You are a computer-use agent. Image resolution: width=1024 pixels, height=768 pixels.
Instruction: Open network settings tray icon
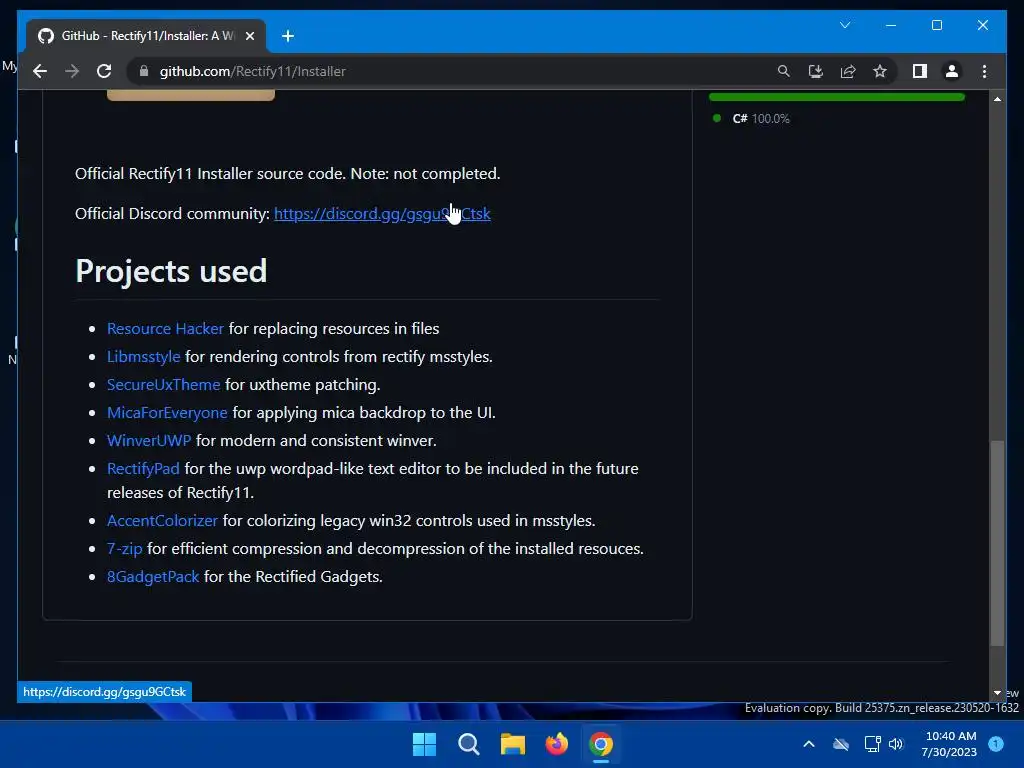(872, 744)
